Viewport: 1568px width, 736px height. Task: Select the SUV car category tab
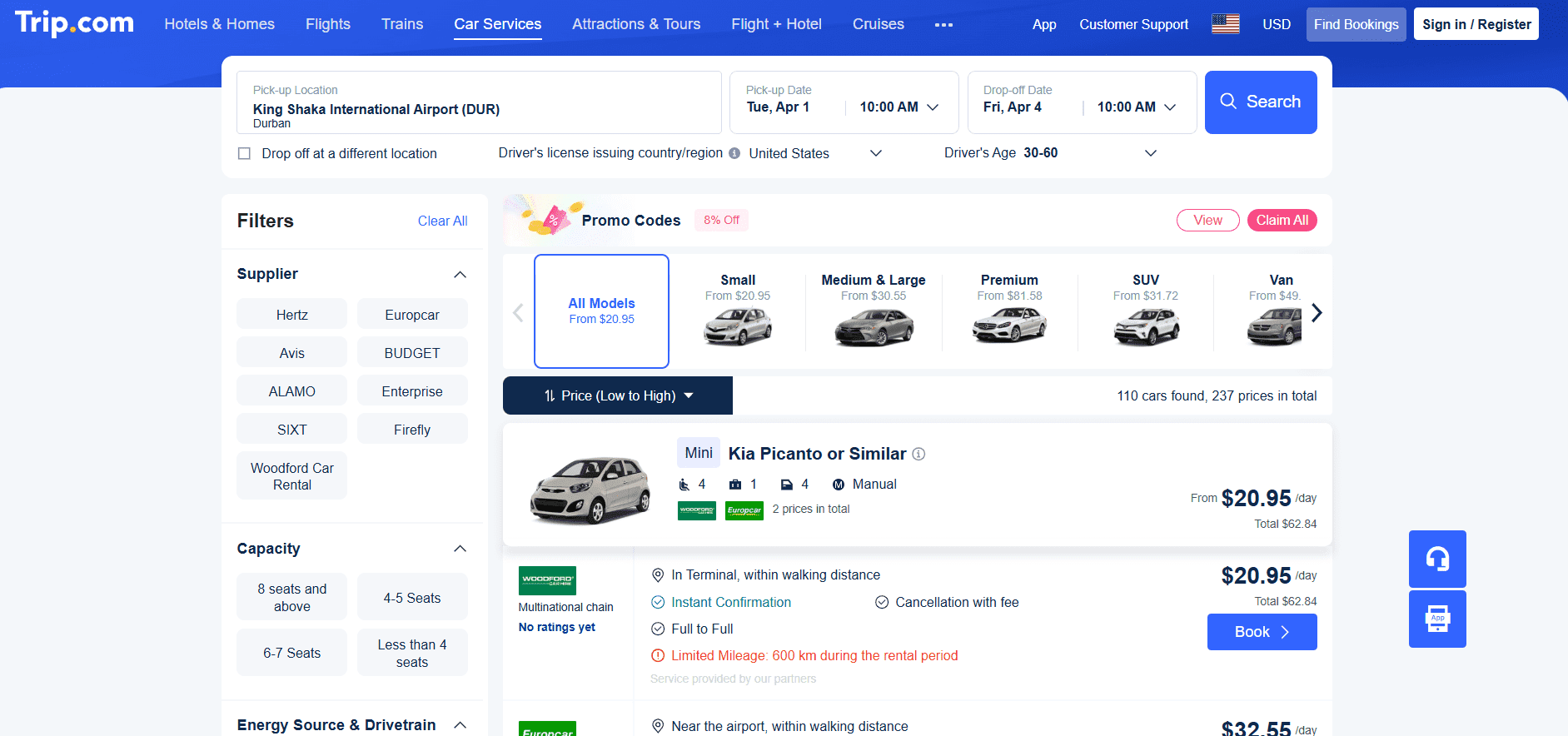click(x=1146, y=311)
